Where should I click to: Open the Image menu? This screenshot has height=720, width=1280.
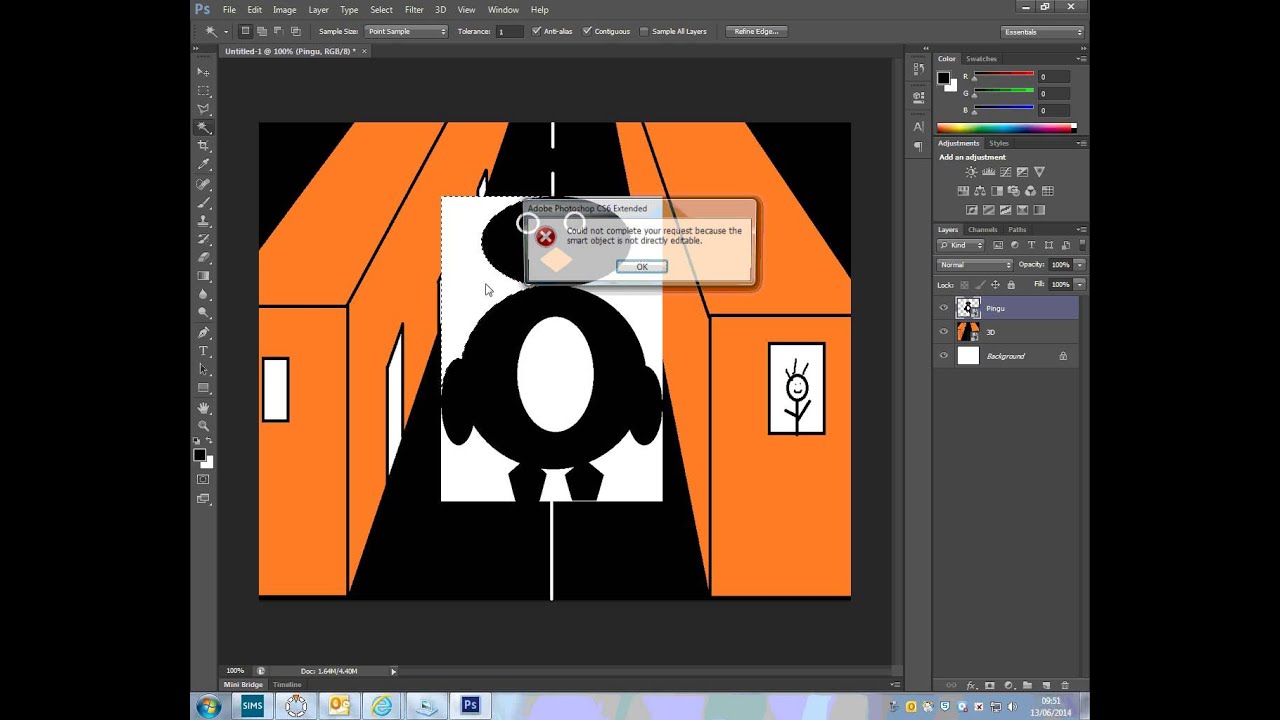pos(285,10)
